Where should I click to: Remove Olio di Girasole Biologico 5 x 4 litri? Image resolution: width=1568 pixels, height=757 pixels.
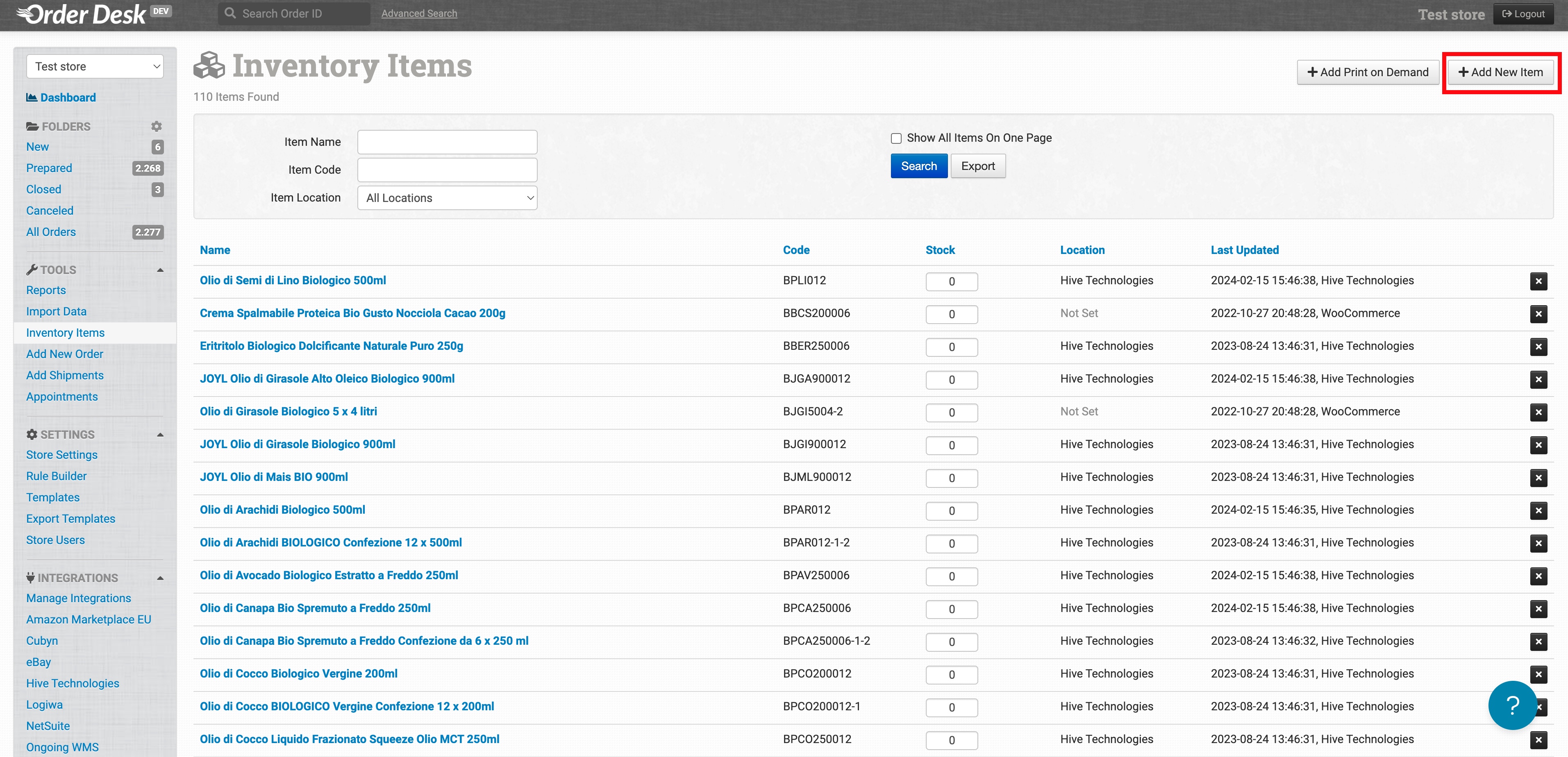point(1538,412)
